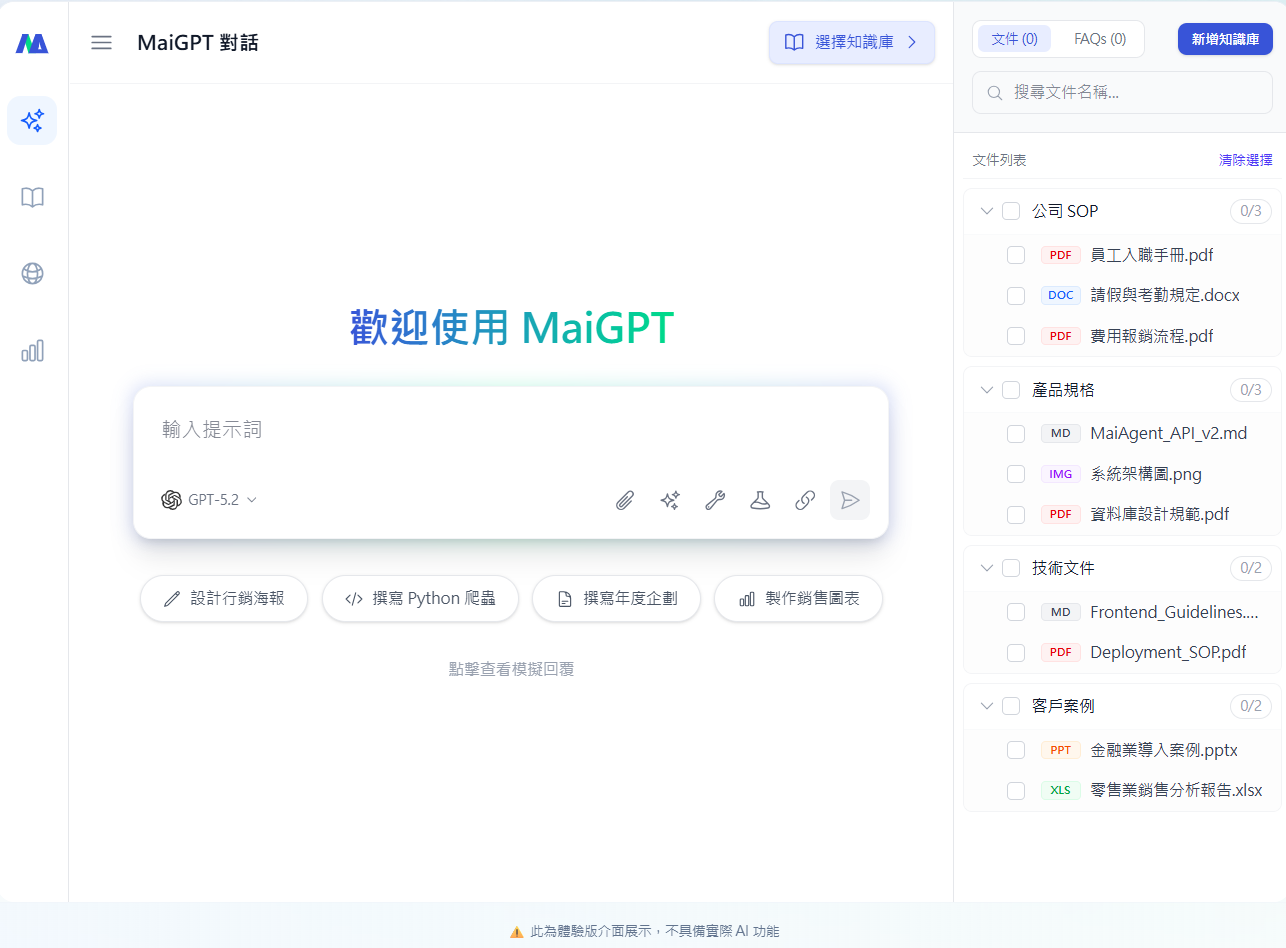Collapse the 客戶案例 folder chevron
Viewport: 1286px width, 948px height.
click(x=986, y=706)
